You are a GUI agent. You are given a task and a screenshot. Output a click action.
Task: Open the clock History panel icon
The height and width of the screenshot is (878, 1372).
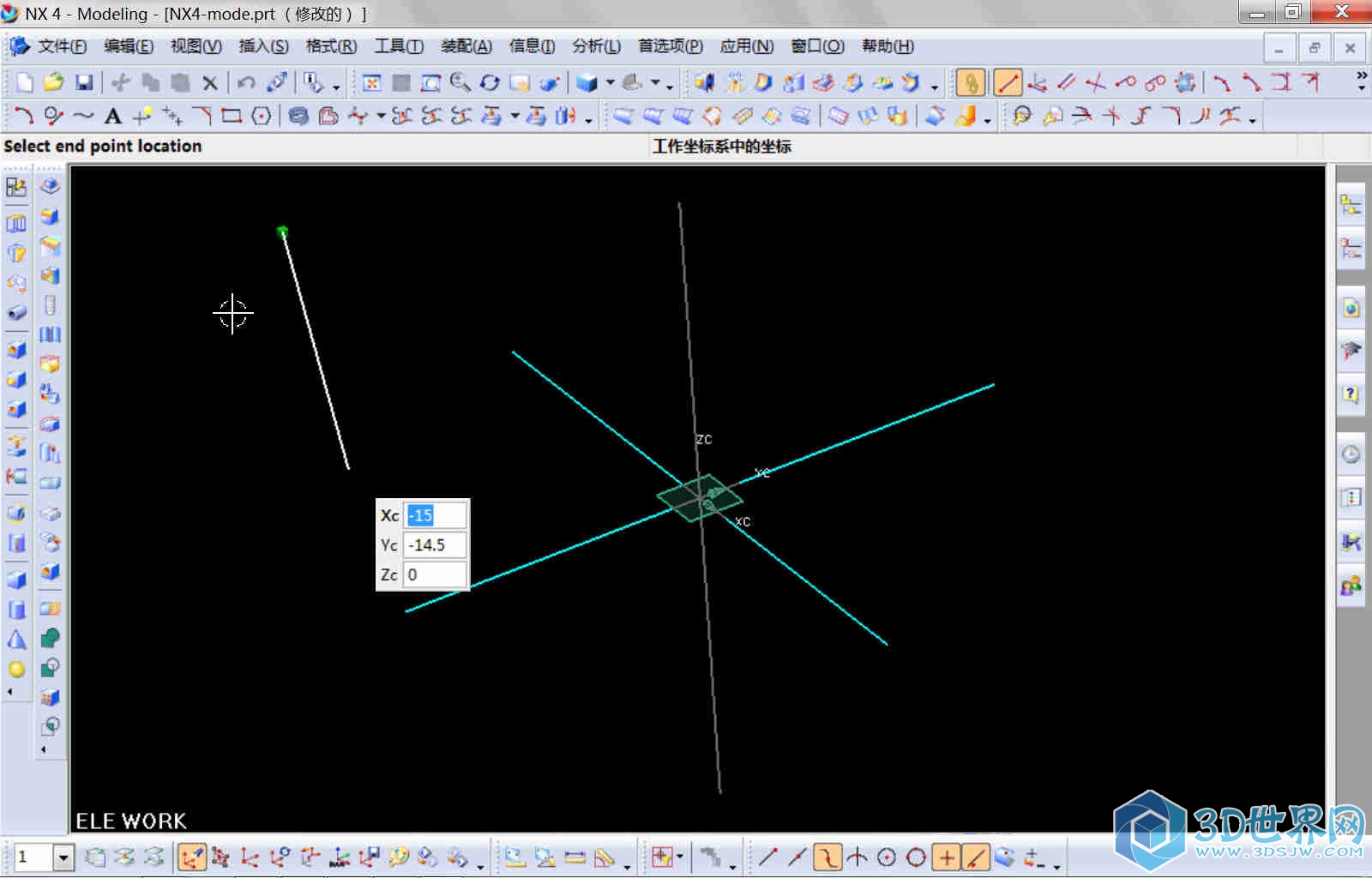tap(1351, 454)
